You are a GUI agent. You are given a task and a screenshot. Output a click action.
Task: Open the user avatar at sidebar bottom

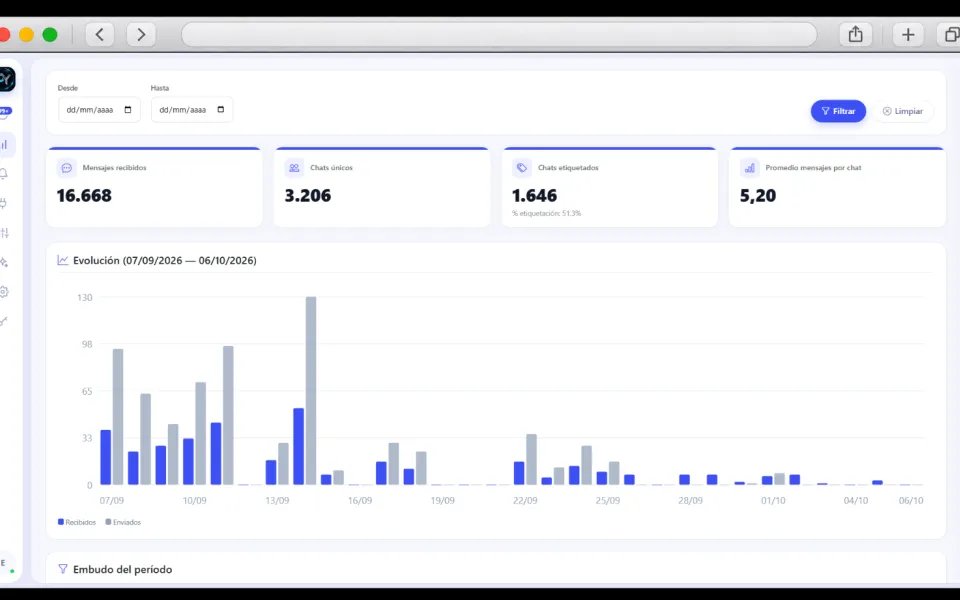pyautogui.click(x=6, y=564)
